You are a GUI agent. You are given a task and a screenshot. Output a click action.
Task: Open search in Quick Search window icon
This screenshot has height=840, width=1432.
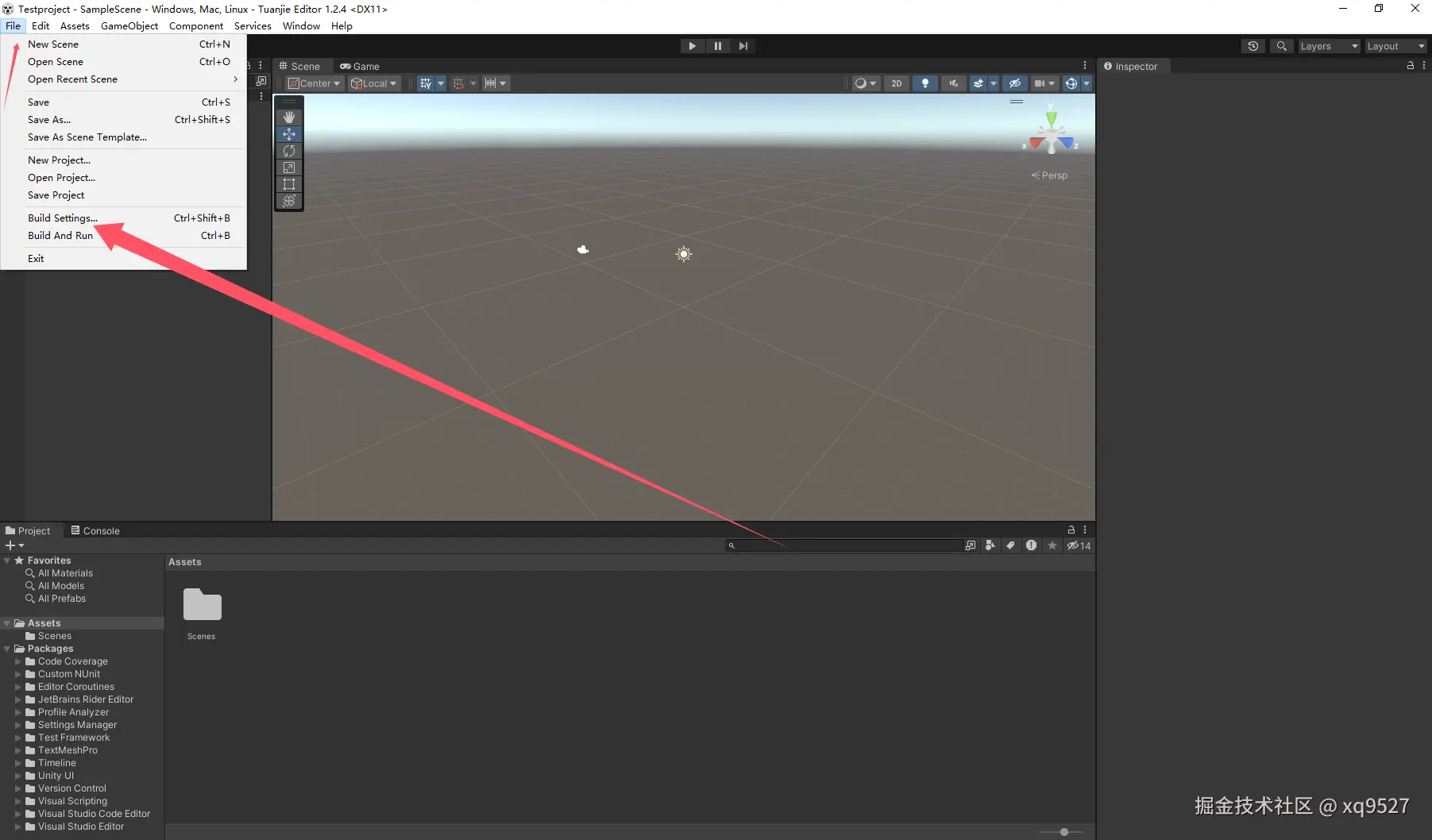(x=971, y=545)
